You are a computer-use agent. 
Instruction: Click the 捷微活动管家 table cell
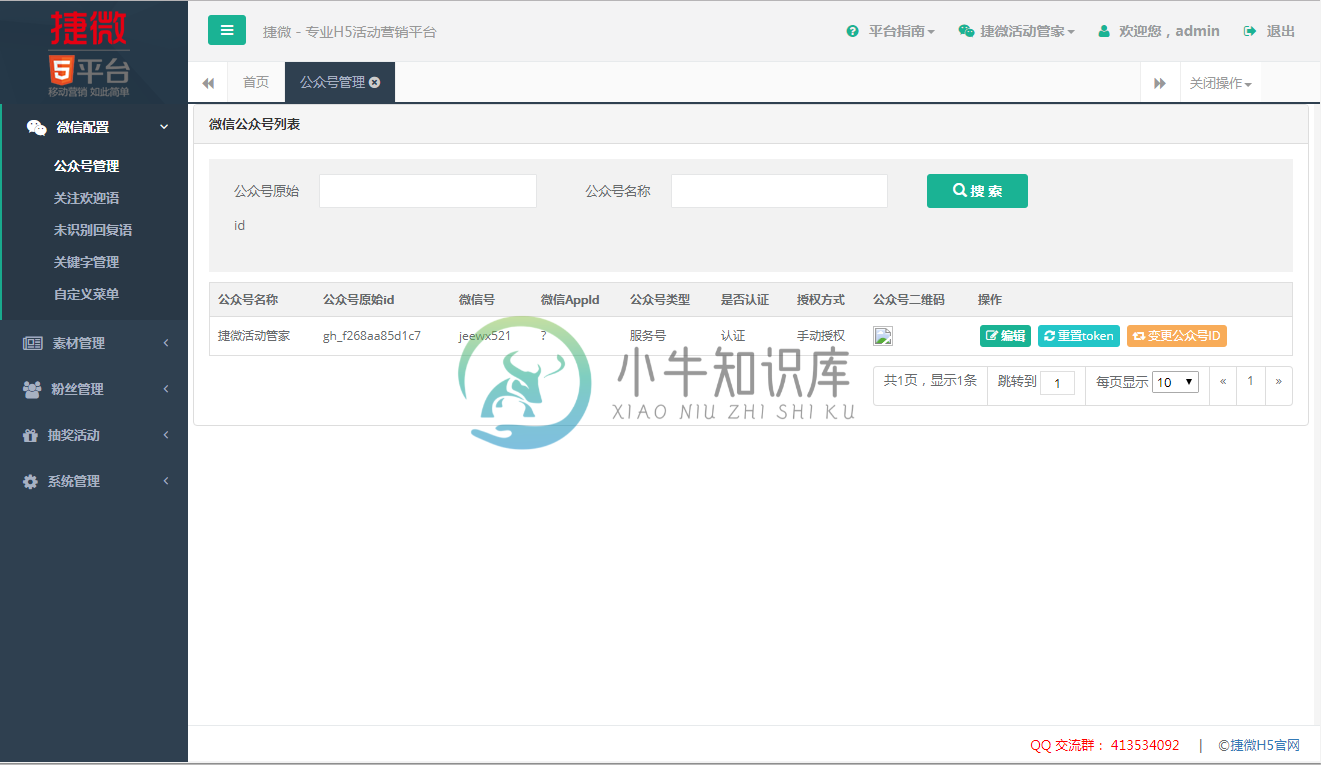tap(254, 336)
